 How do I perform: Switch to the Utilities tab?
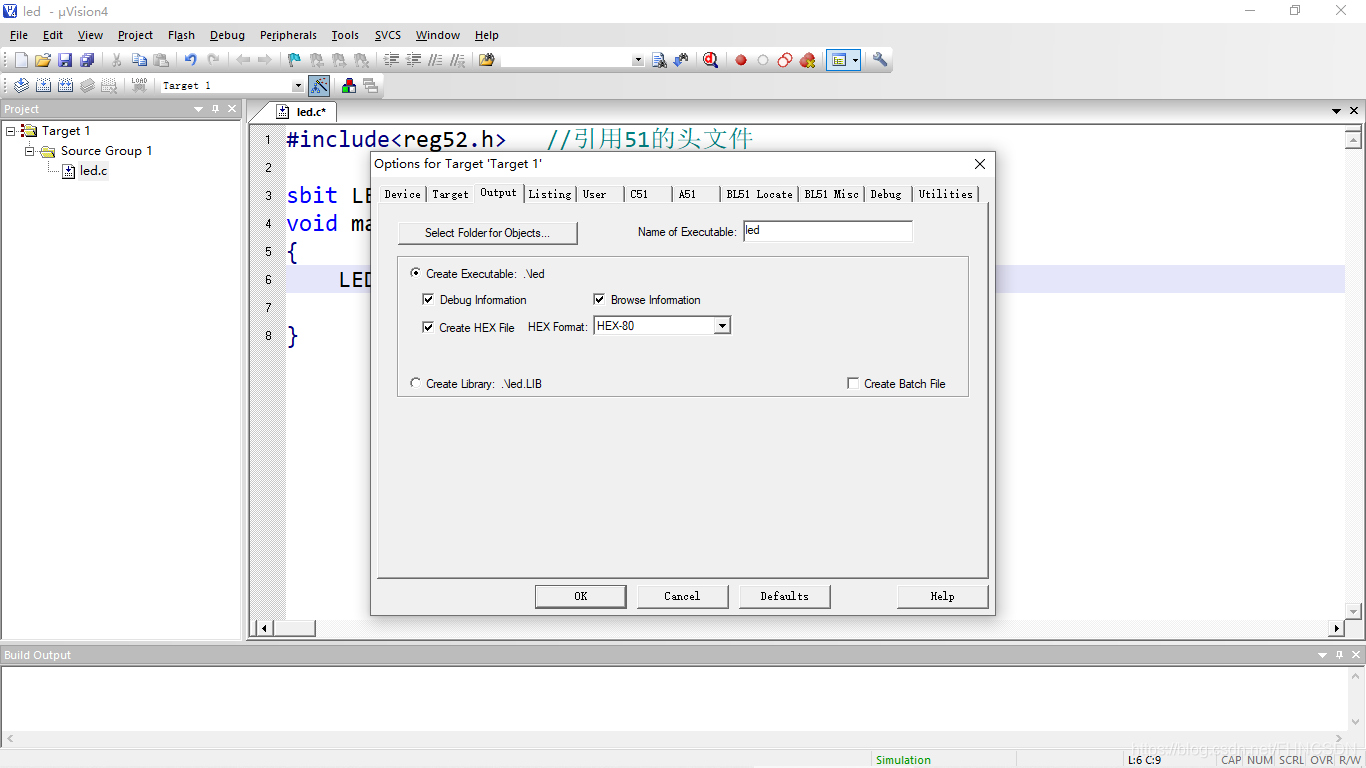click(x=945, y=194)
